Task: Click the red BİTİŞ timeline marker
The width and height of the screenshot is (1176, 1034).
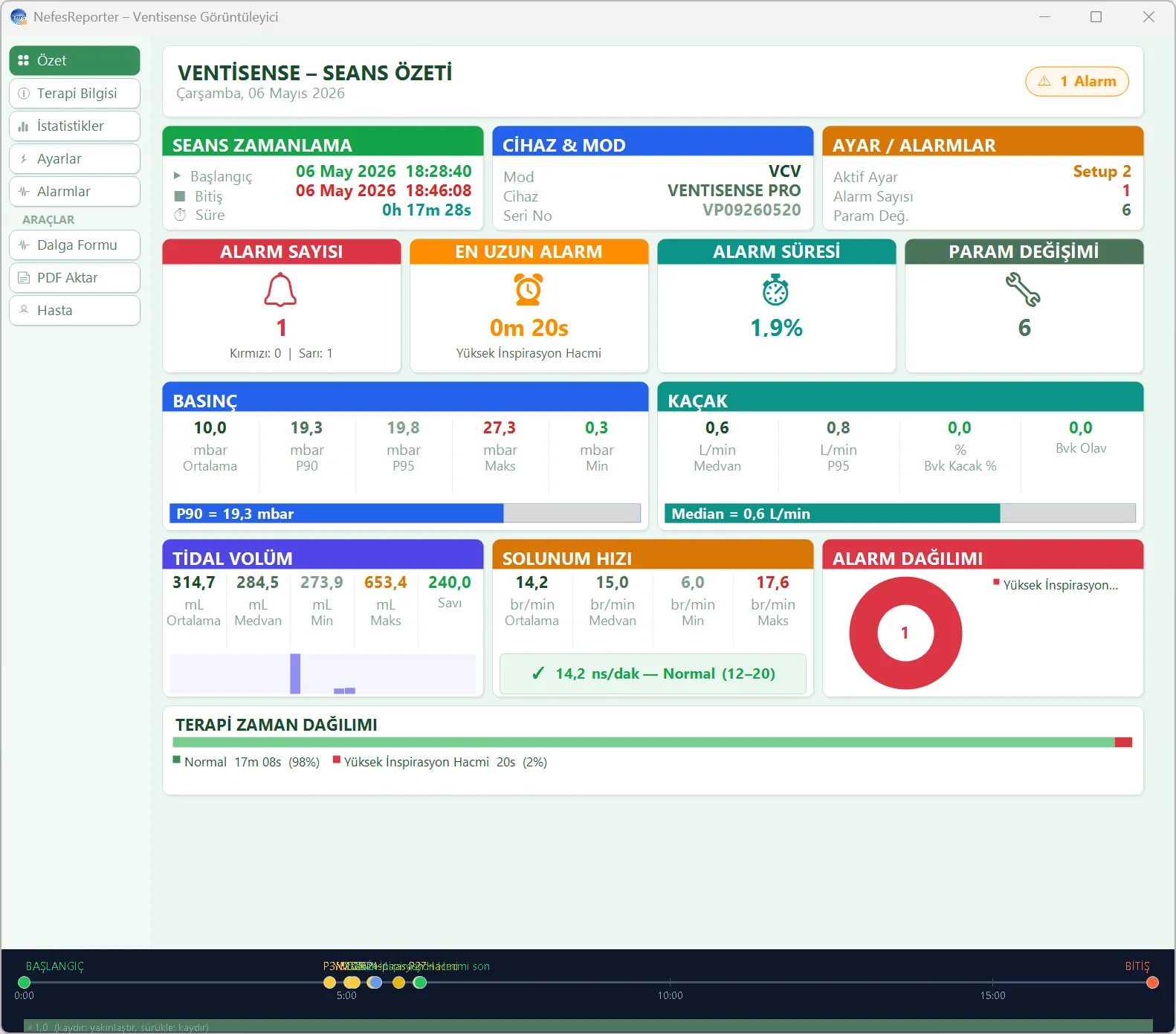Action: (1152, 983)
